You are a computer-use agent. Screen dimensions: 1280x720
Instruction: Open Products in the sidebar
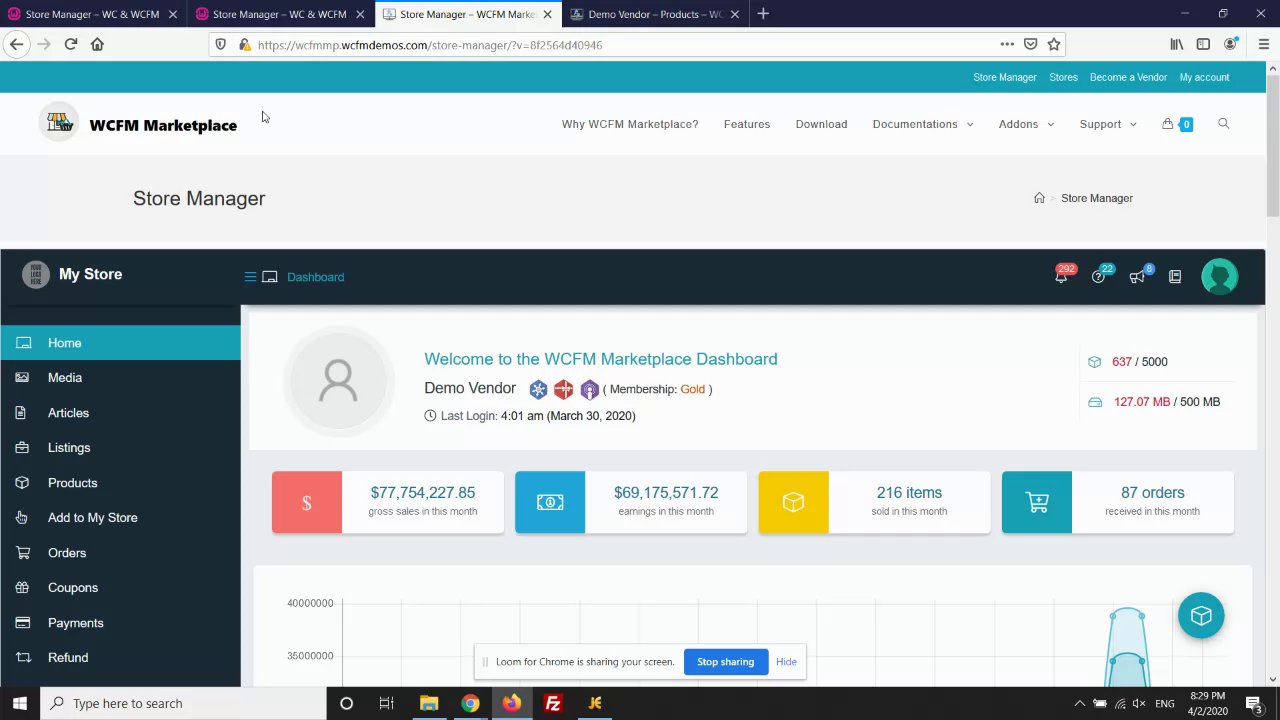click(x=120, y=483)
